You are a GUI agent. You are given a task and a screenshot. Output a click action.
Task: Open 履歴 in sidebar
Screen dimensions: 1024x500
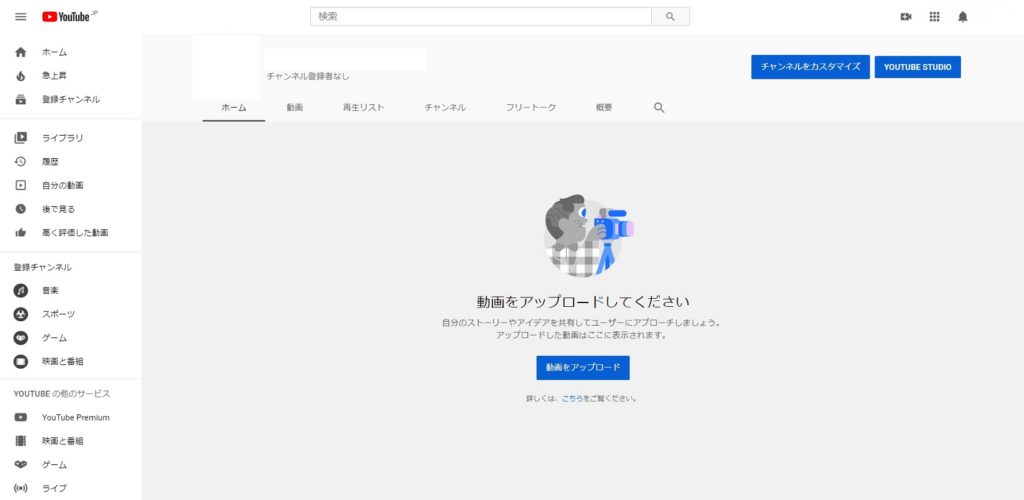[x=50, y=161]
